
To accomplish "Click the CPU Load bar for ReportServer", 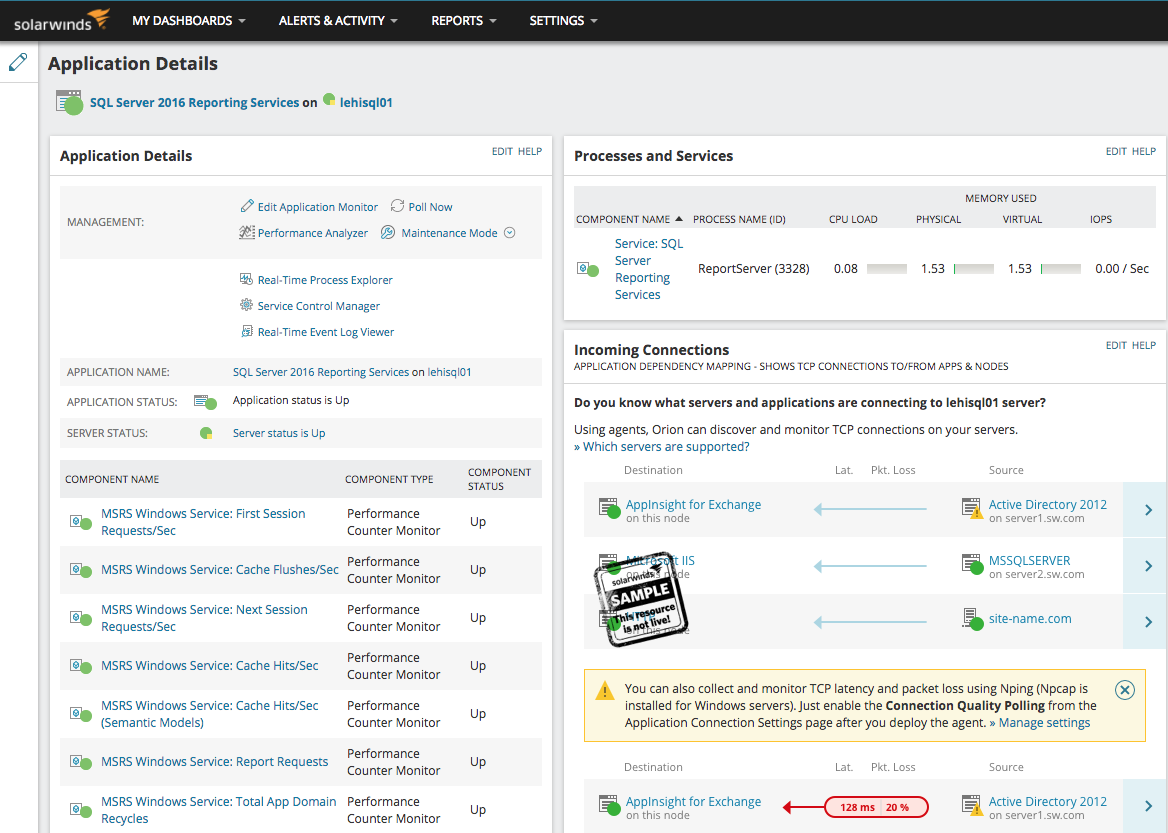I will (886, 269).
